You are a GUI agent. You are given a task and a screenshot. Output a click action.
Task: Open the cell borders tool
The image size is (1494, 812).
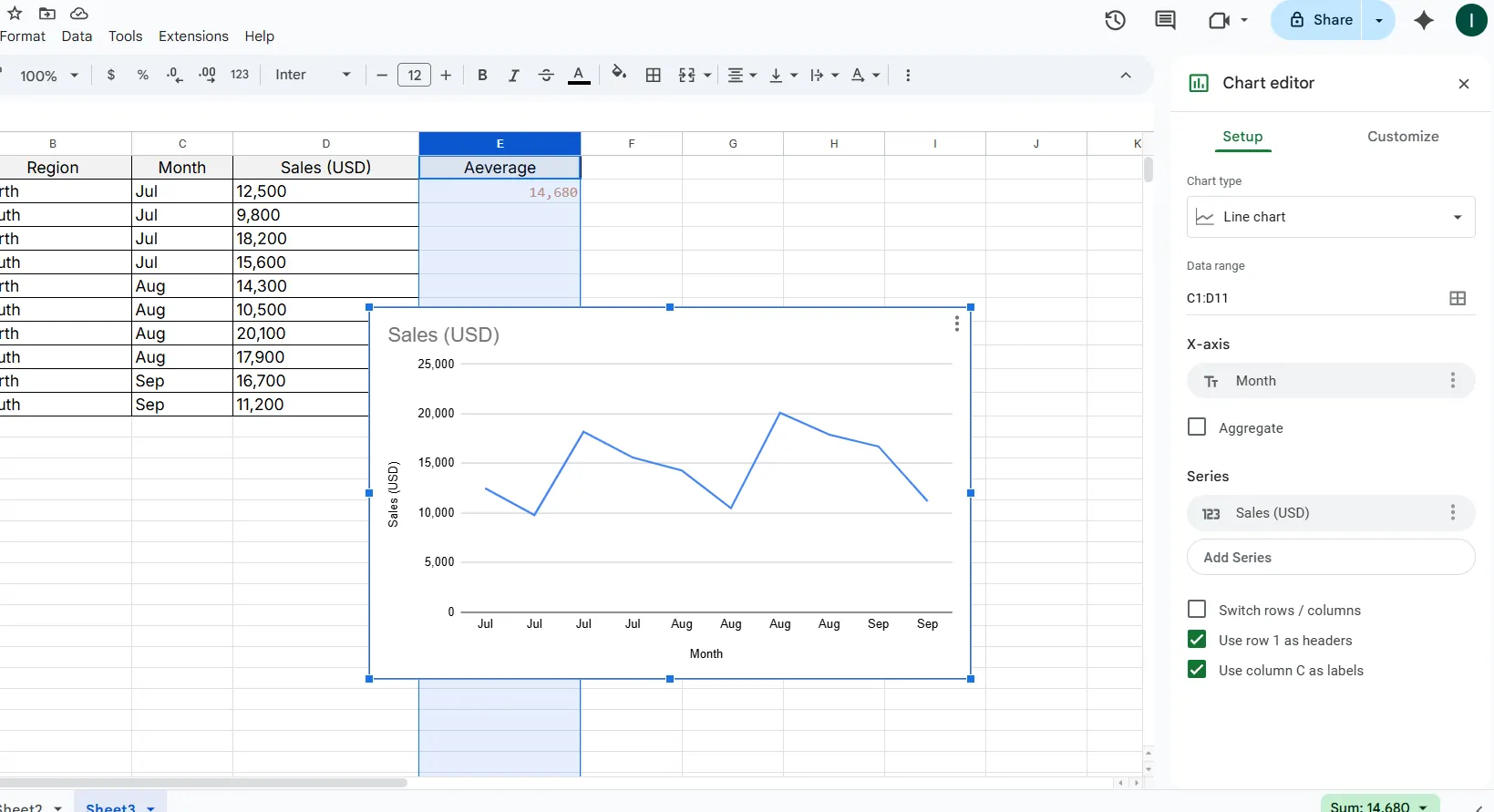point(653,76)
